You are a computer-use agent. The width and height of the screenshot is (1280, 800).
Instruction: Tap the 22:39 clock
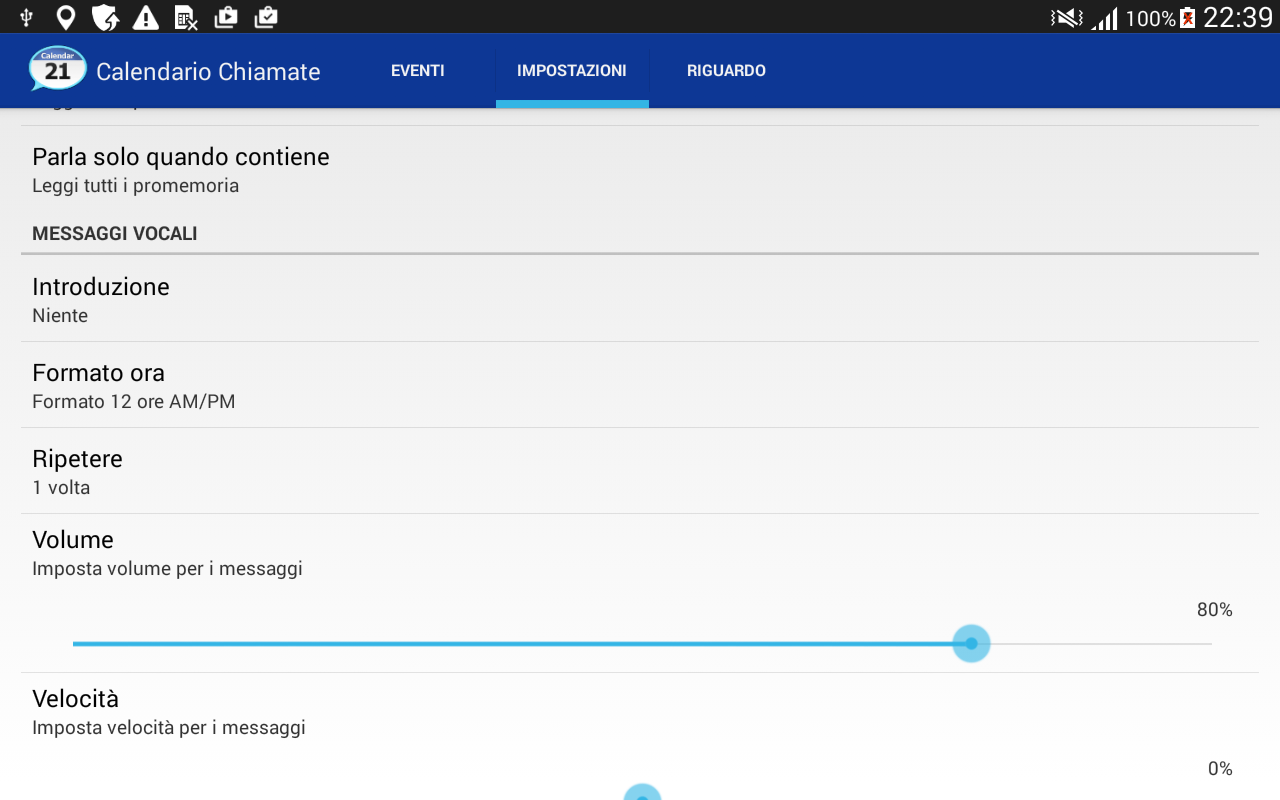pos(1238,18)
